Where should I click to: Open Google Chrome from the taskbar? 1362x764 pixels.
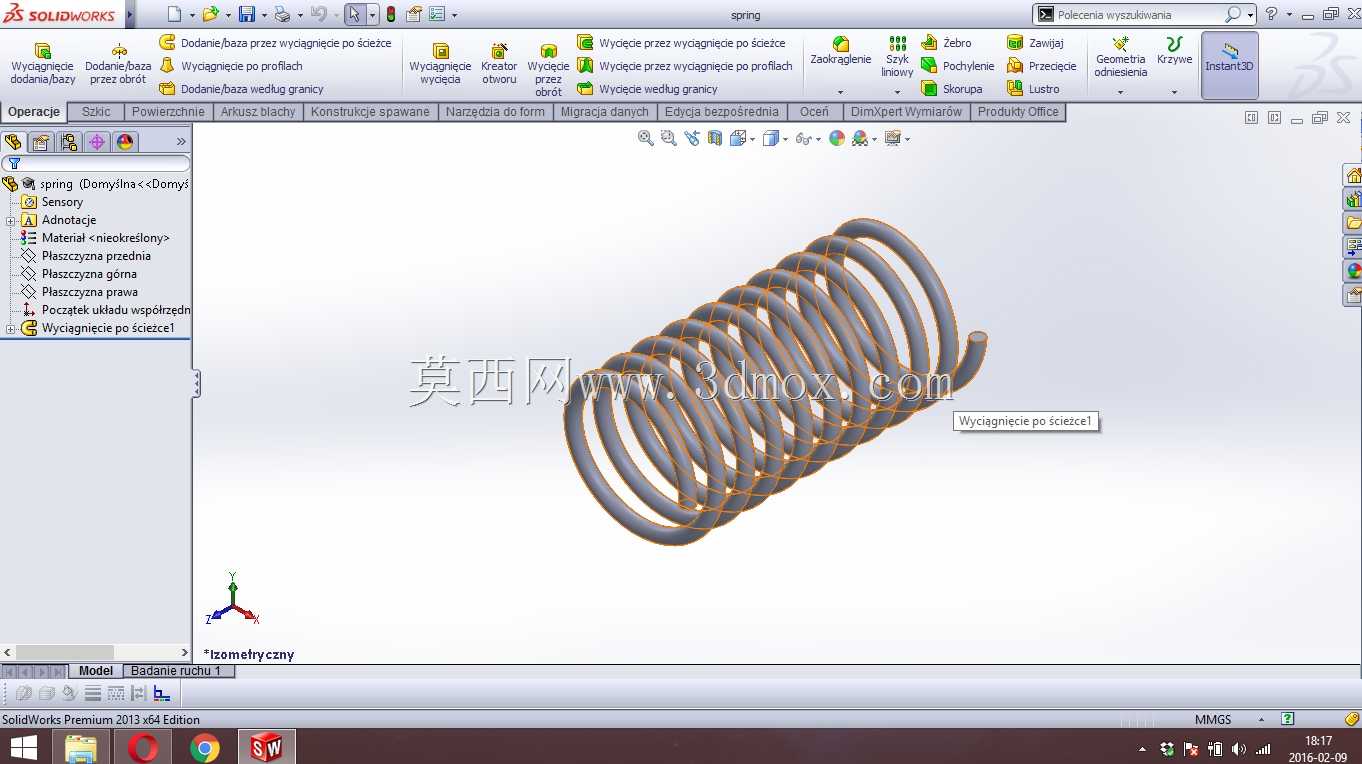coord(205,747)
